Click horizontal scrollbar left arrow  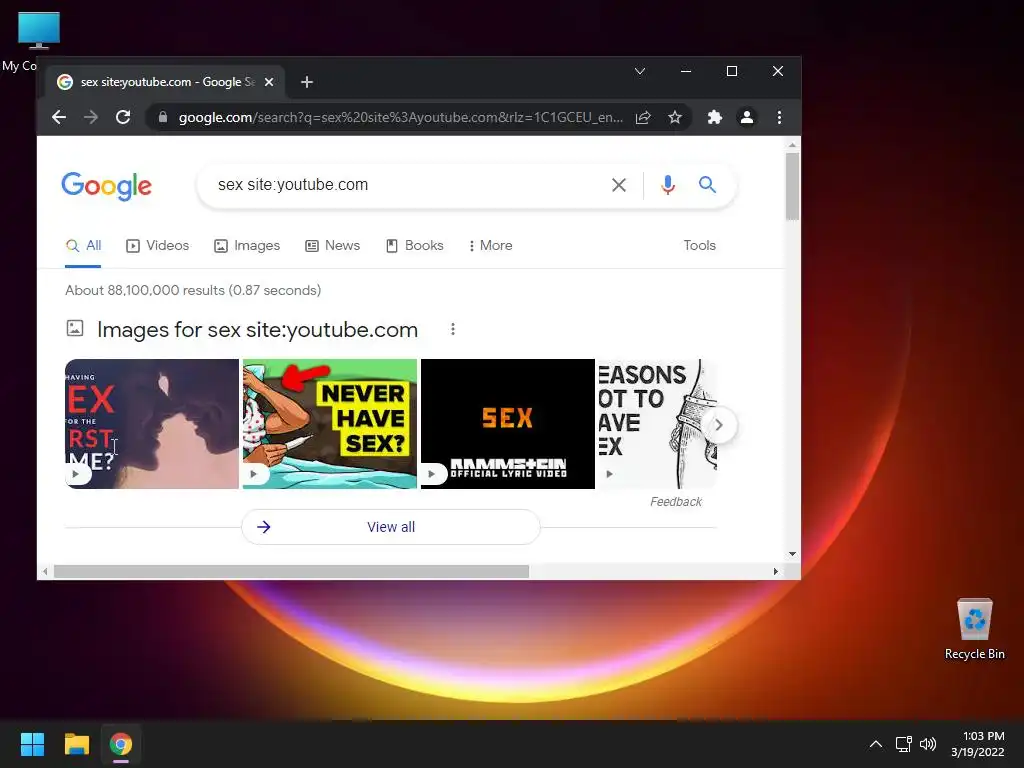[44, 571]
